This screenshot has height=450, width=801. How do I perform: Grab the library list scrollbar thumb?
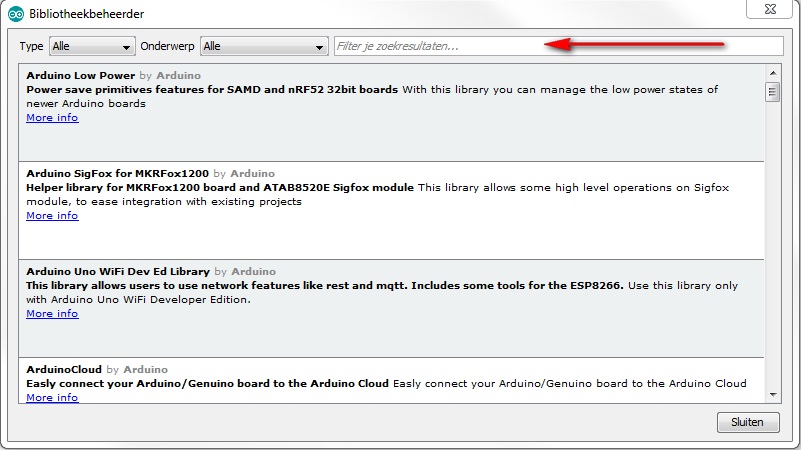point(772,92)
